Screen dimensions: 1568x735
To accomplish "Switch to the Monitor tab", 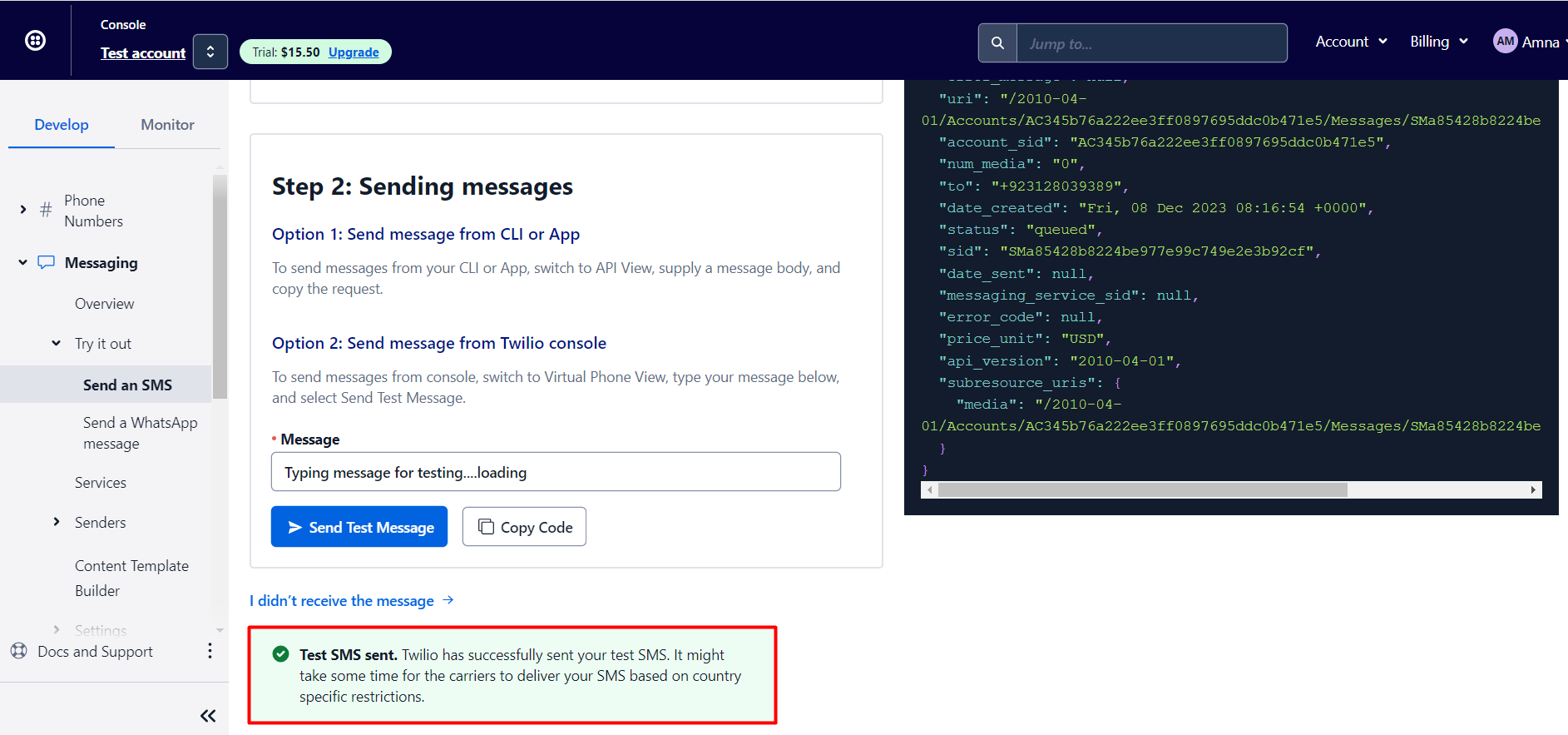I will pos(167,125).
